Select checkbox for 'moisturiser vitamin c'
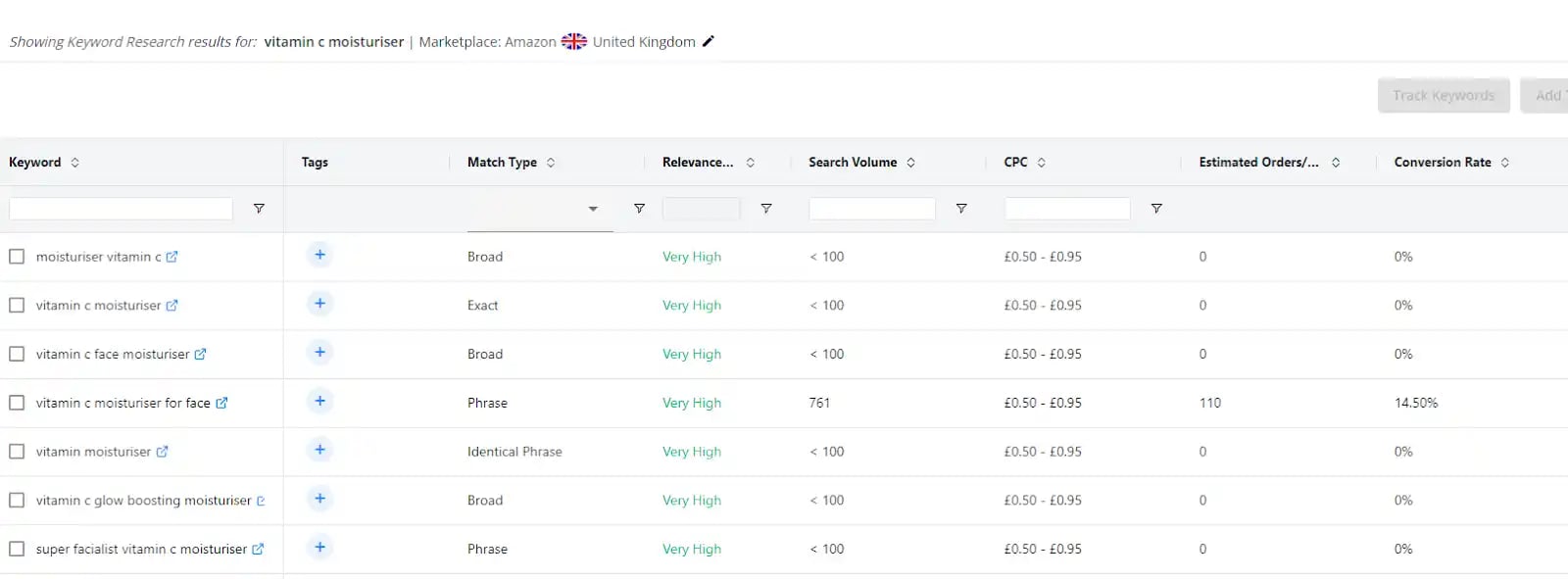The height and width of the screenshot is (579, 1568). [17, 257]
